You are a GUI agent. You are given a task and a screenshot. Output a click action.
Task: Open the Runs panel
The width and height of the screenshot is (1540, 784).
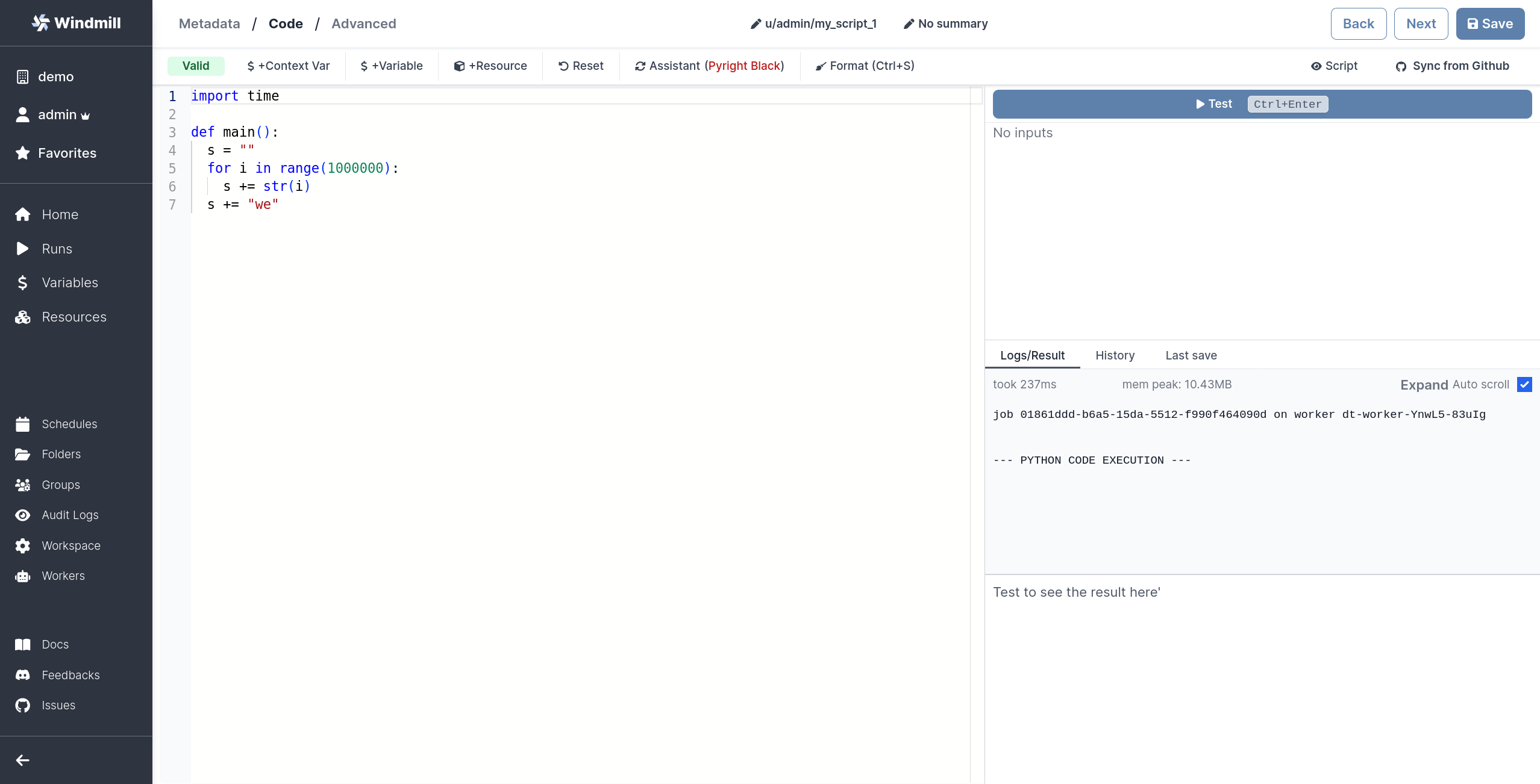click(x=56, y=248)
